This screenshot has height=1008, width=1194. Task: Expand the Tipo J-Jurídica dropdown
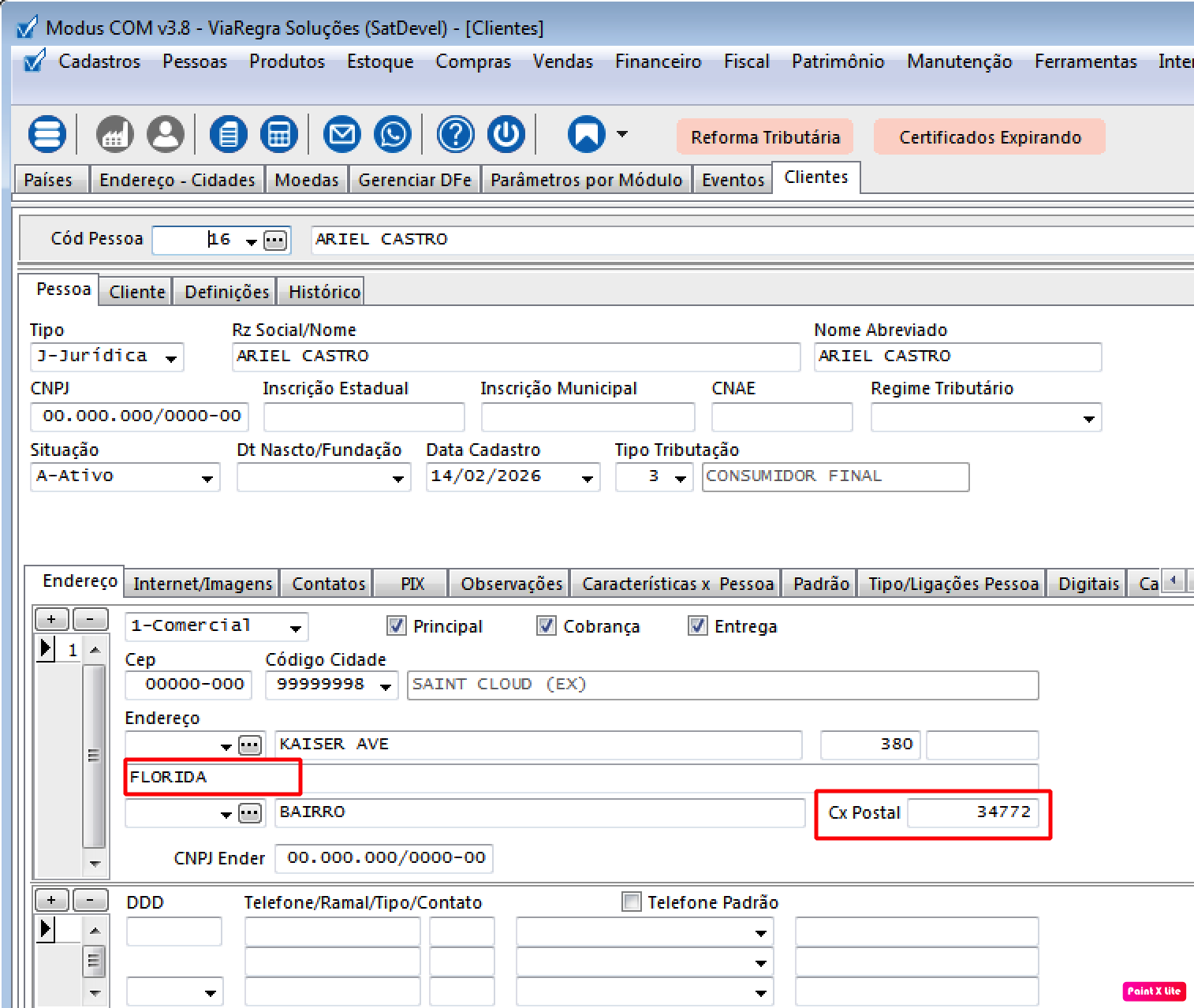171,358
